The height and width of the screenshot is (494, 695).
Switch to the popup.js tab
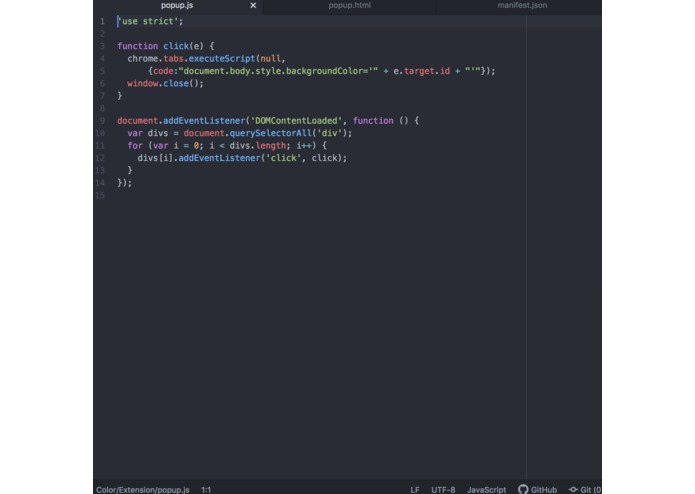point(177,5)
